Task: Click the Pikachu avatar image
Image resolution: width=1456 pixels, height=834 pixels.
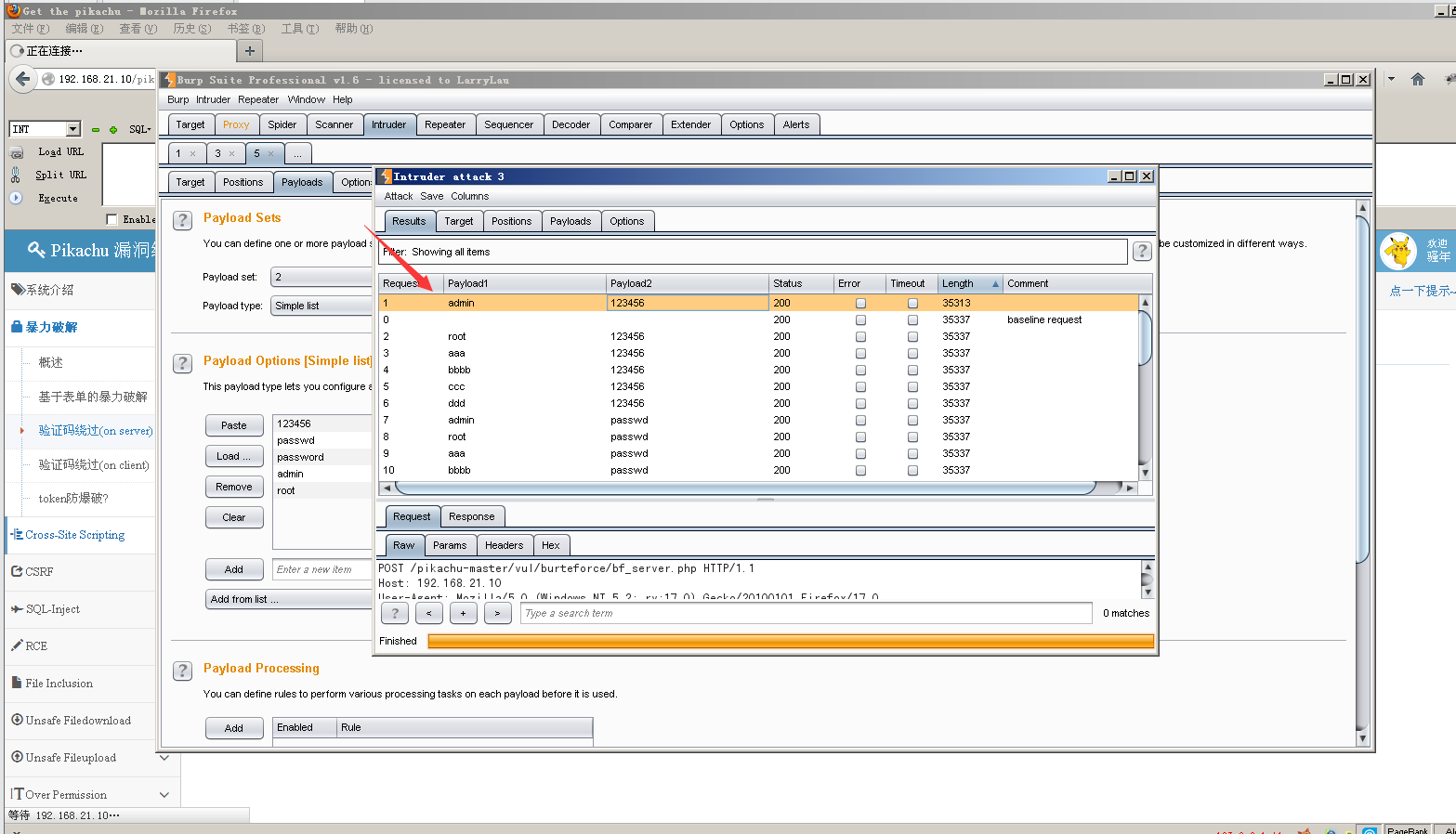Action: pos(1398,251)
